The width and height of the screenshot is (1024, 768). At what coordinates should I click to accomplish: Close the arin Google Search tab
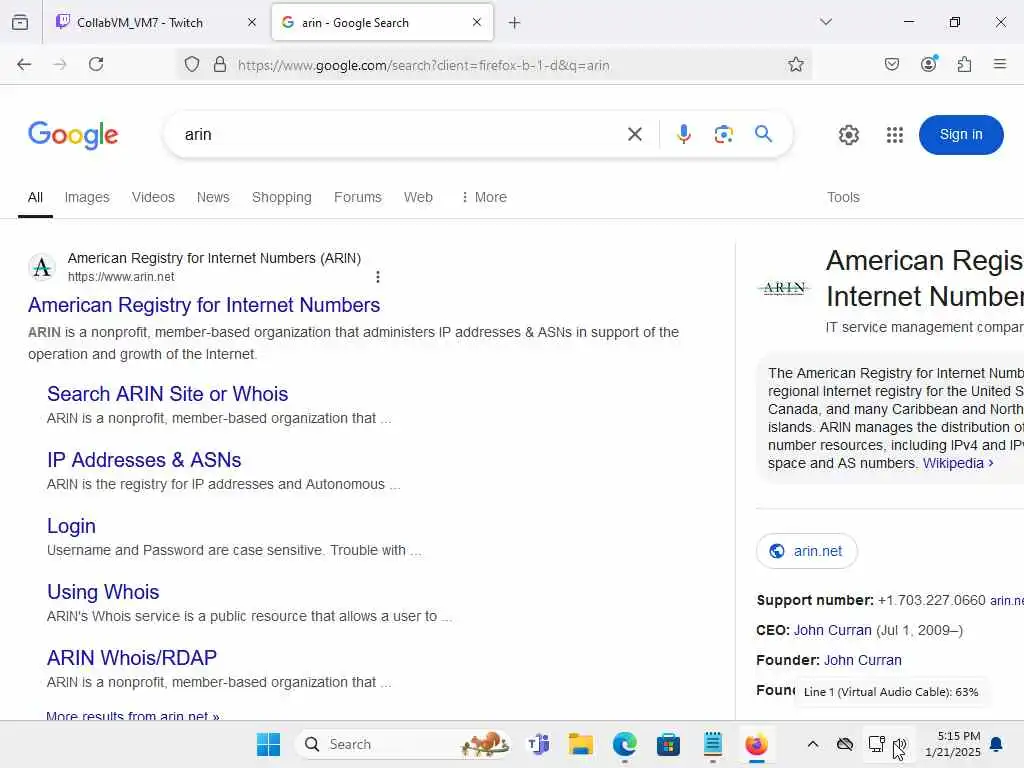[477, 22]
